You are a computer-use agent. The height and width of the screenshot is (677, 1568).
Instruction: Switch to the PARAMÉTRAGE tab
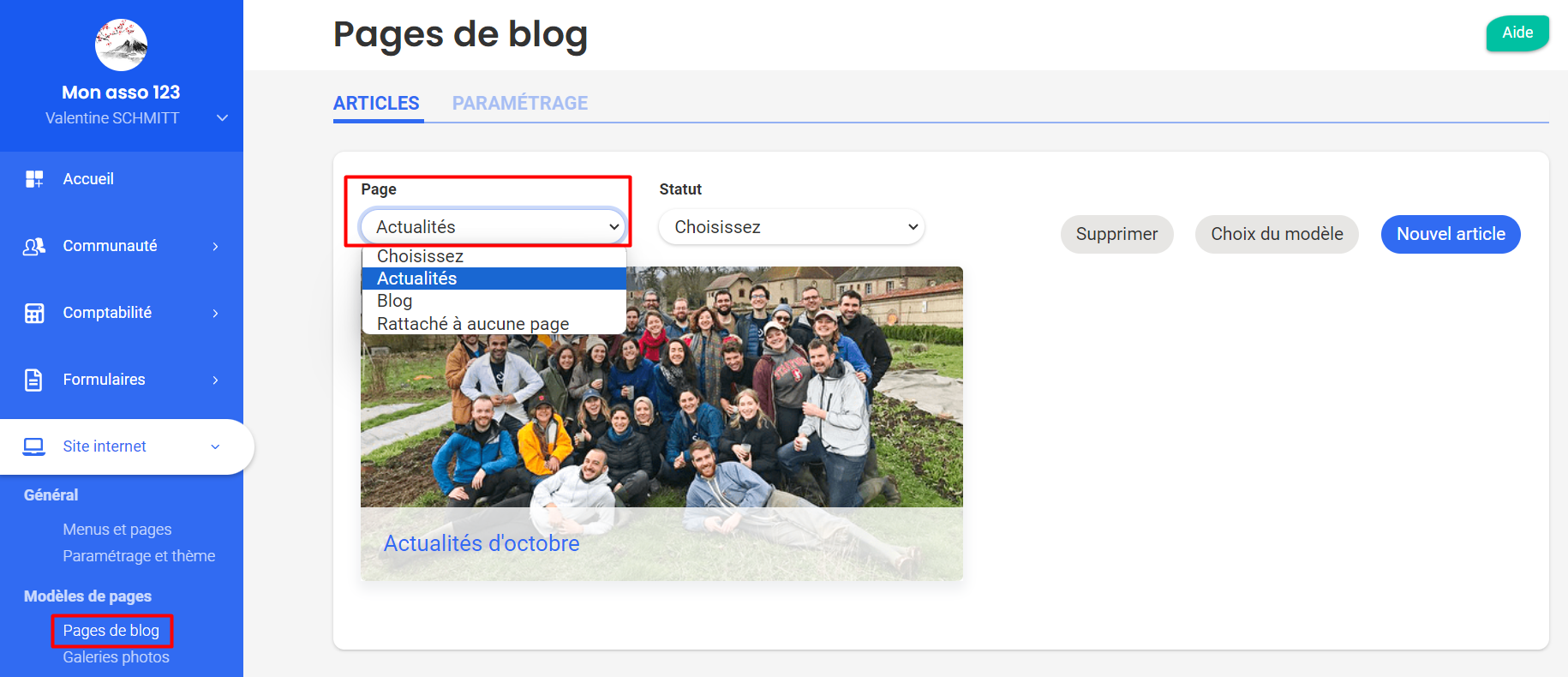pos(520,104)
